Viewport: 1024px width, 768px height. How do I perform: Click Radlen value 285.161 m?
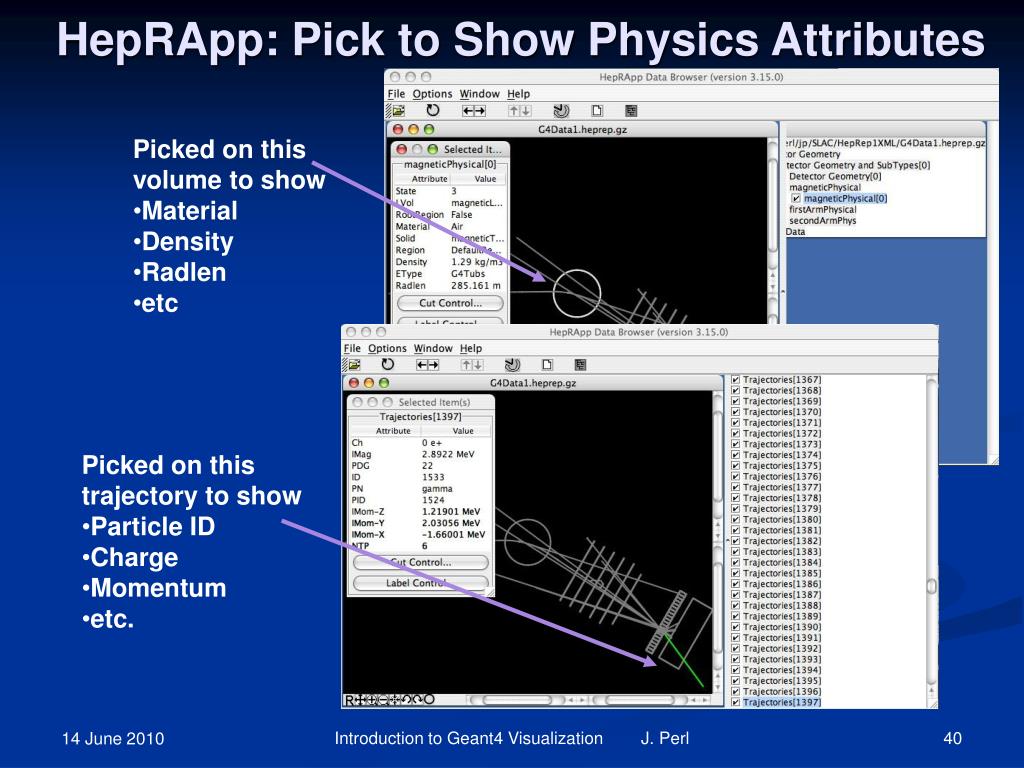476,285
